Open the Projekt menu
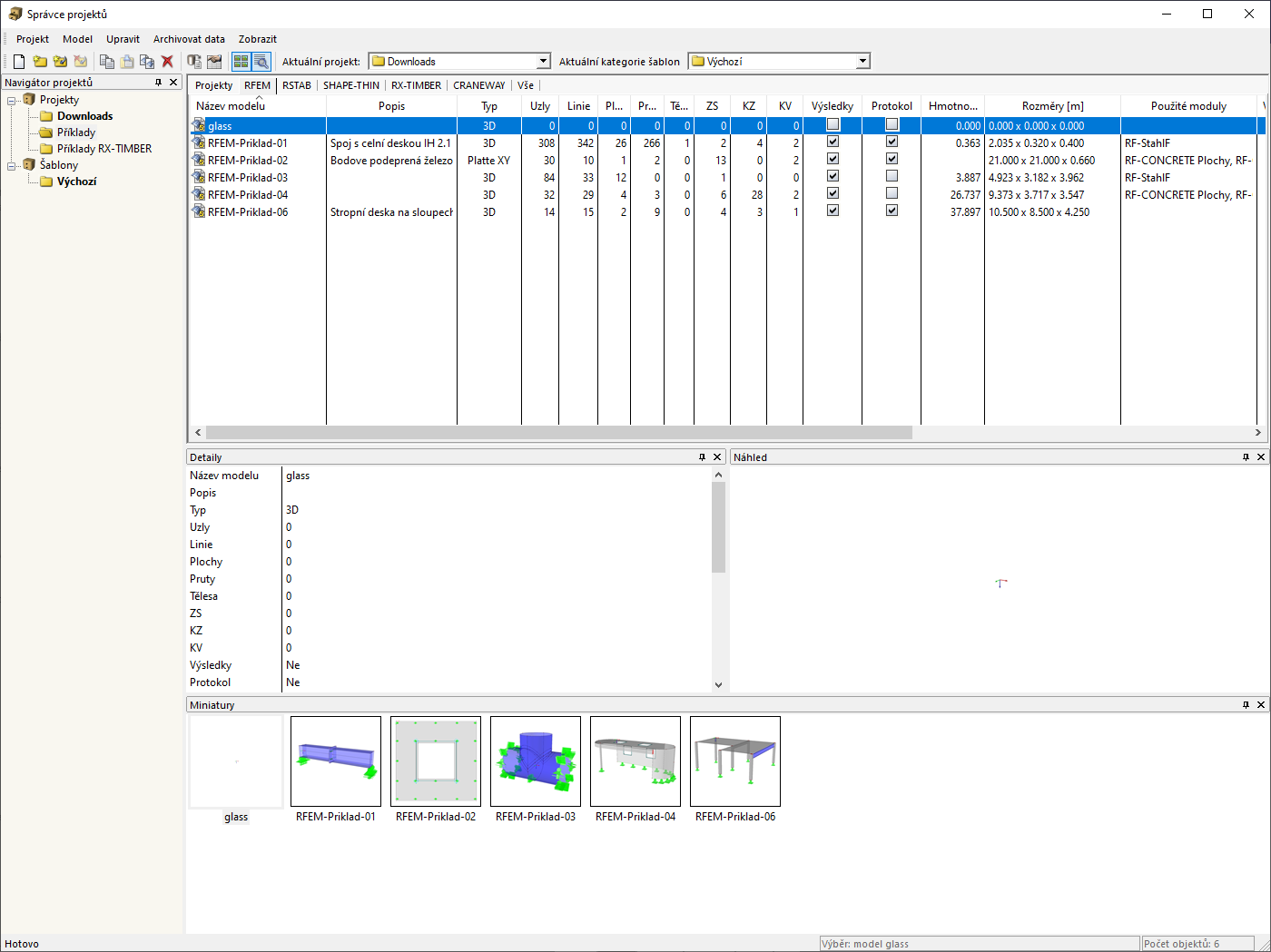Image resolution: width=1271 pixels, height=952 pixels. click(33, 39)
